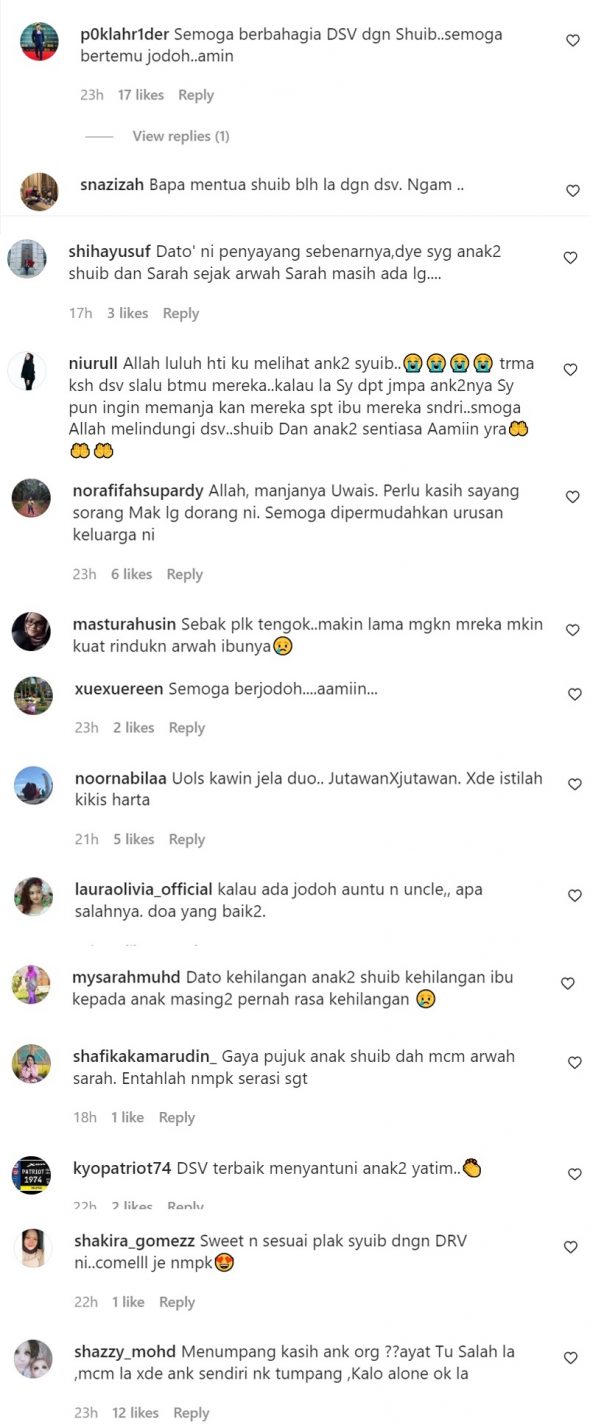Tap heart icon beside snazizah's comment
This screenshot has height=1425, width=590.
point(572,191)
